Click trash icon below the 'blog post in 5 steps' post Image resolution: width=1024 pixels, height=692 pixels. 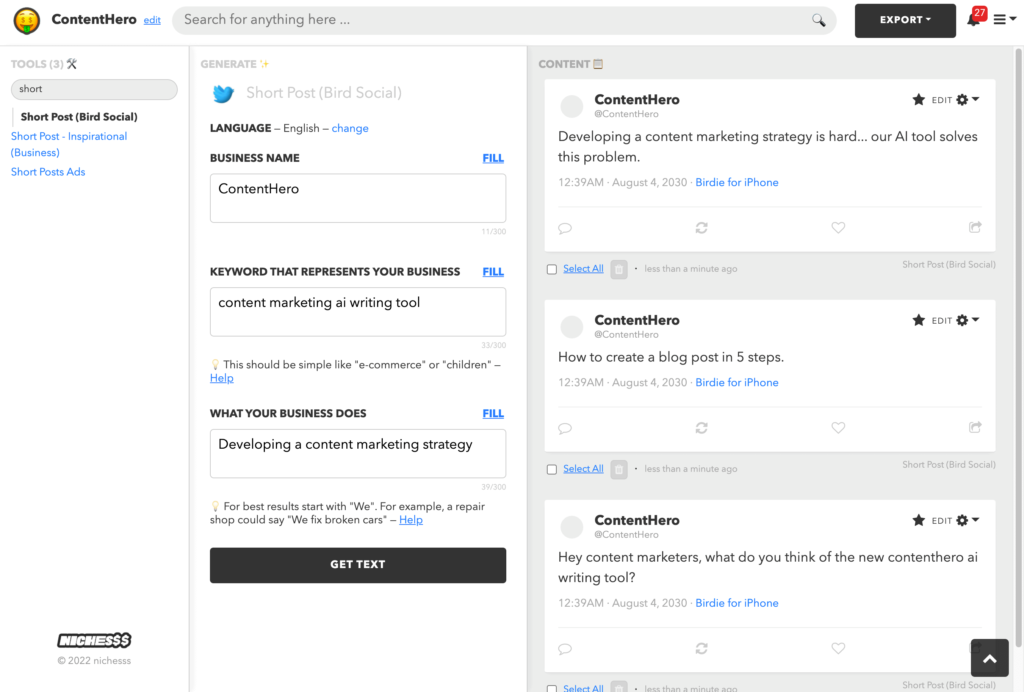[619, 469]
